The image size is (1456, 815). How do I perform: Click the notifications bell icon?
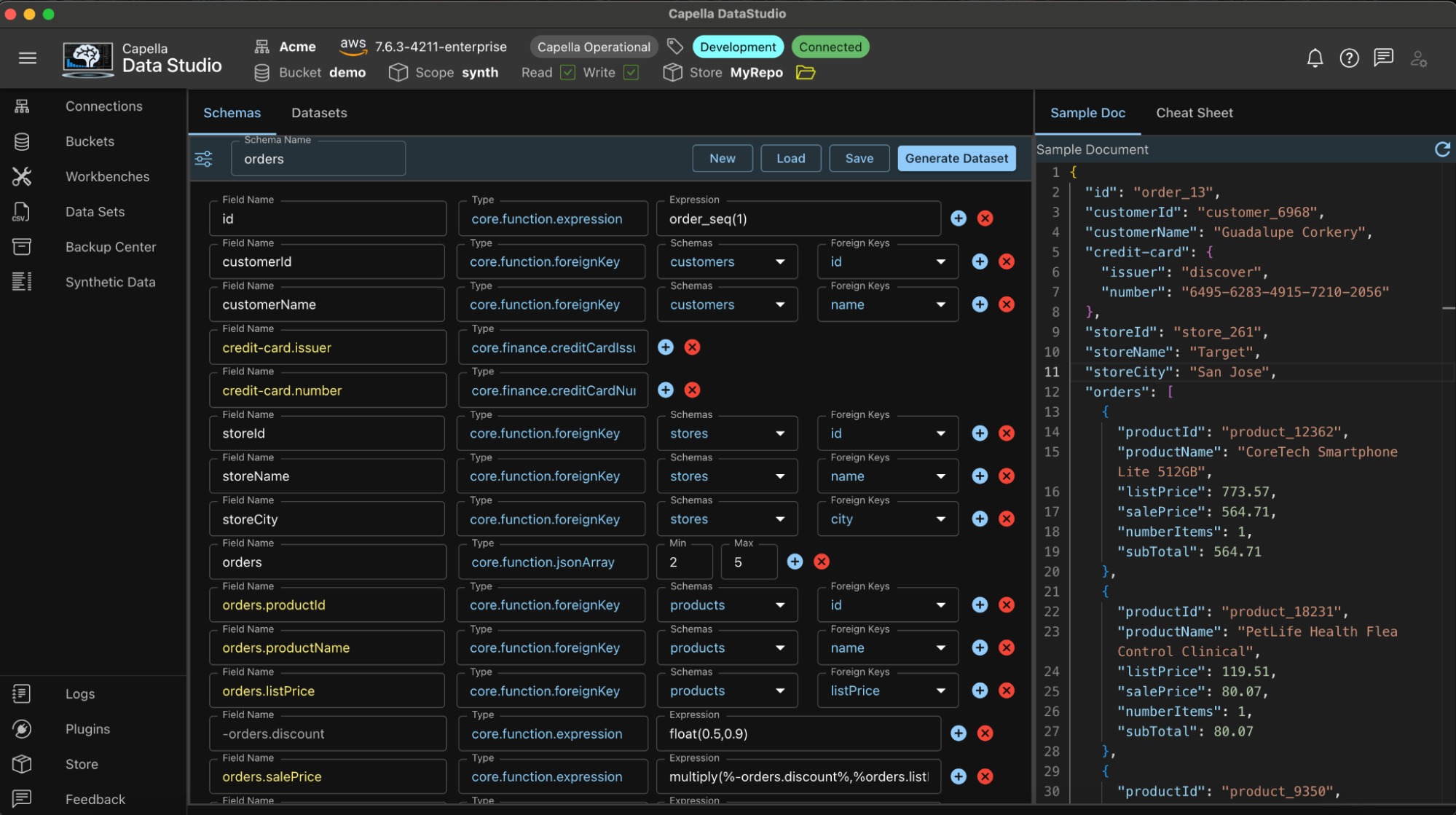tap(1315, 58)
